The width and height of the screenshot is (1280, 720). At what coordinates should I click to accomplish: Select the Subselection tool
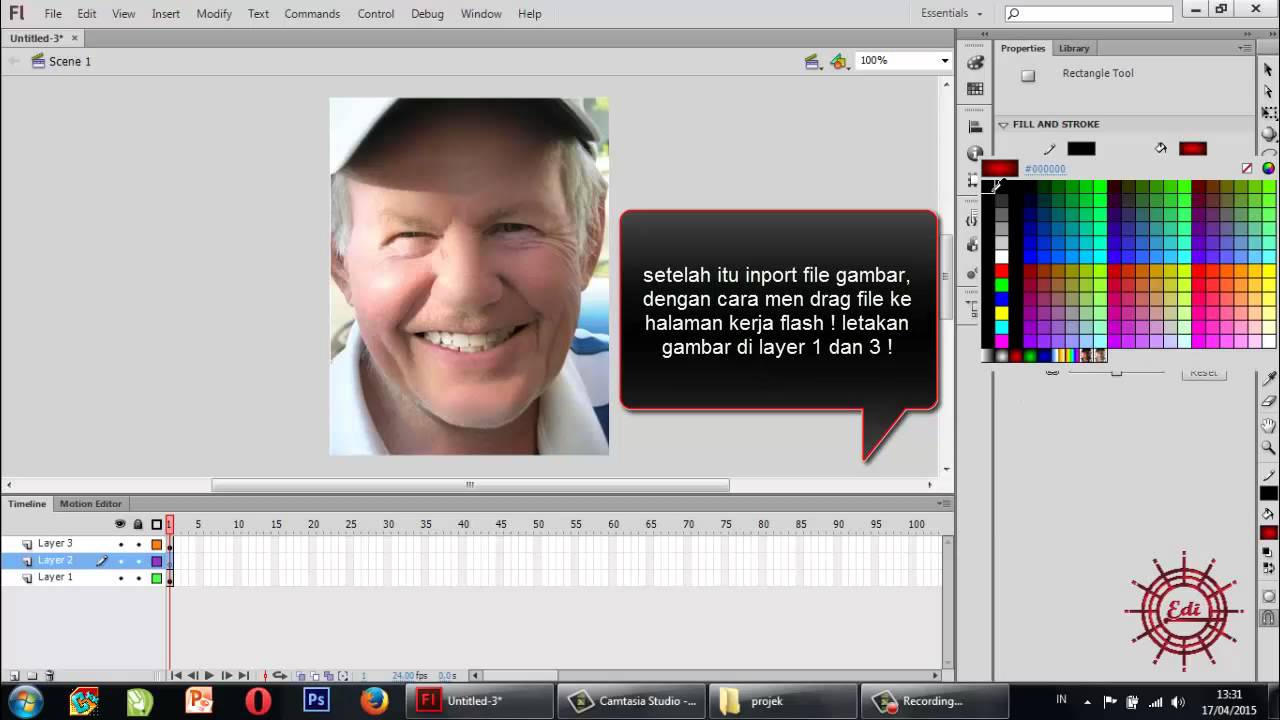[1268, 91]
